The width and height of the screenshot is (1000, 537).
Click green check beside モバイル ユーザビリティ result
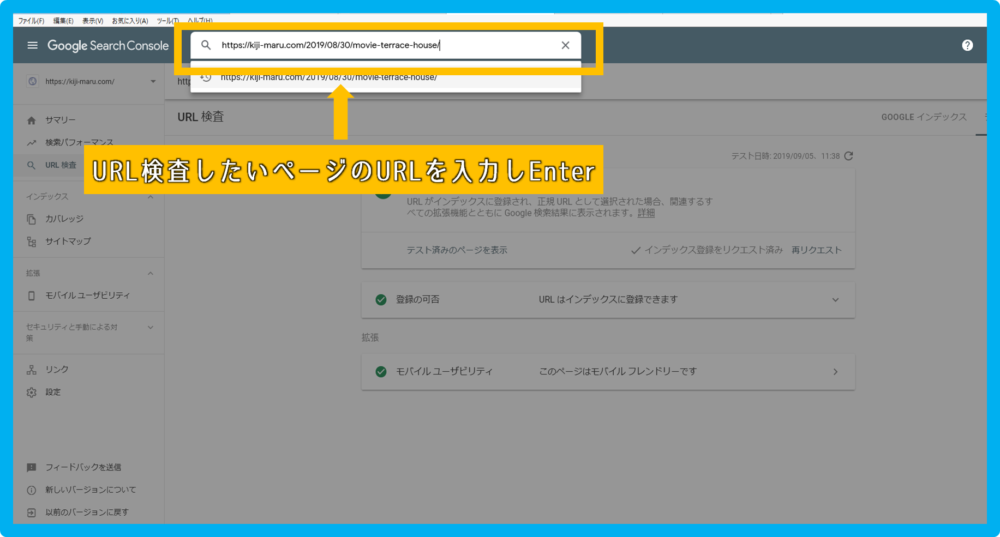coord(381,371)
